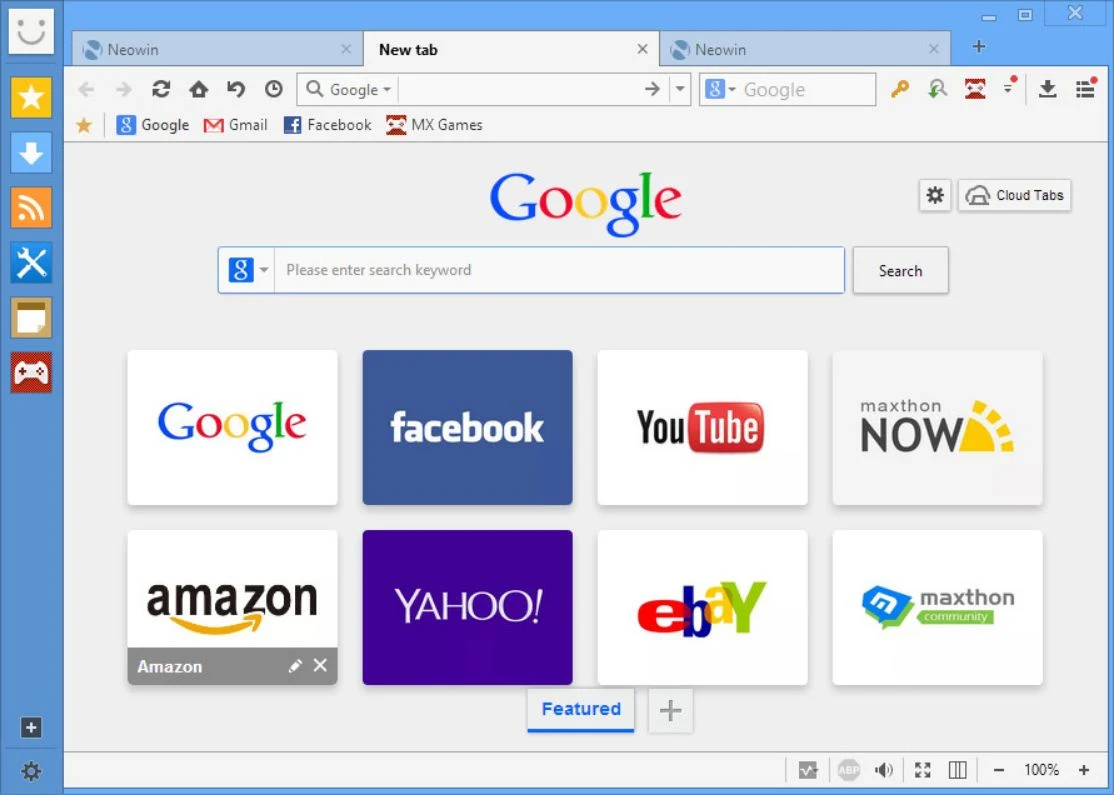Open the RSS reader icon in the sidebar
Viewport: 1114px width, 795px height.
pyautogui.click(x=31, y=207)
